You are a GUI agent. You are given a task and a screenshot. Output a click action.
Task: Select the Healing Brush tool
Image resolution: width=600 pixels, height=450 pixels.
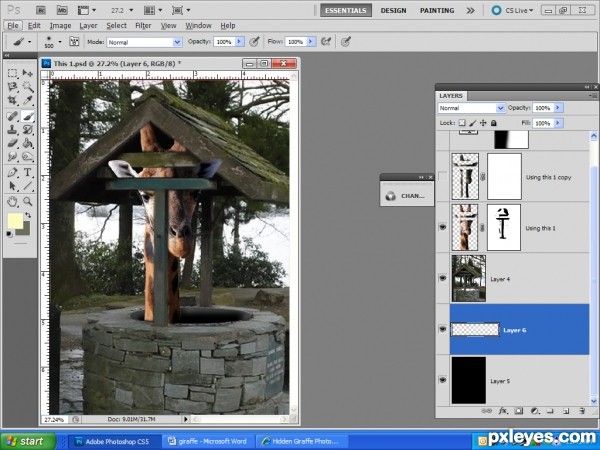point(13,116)
